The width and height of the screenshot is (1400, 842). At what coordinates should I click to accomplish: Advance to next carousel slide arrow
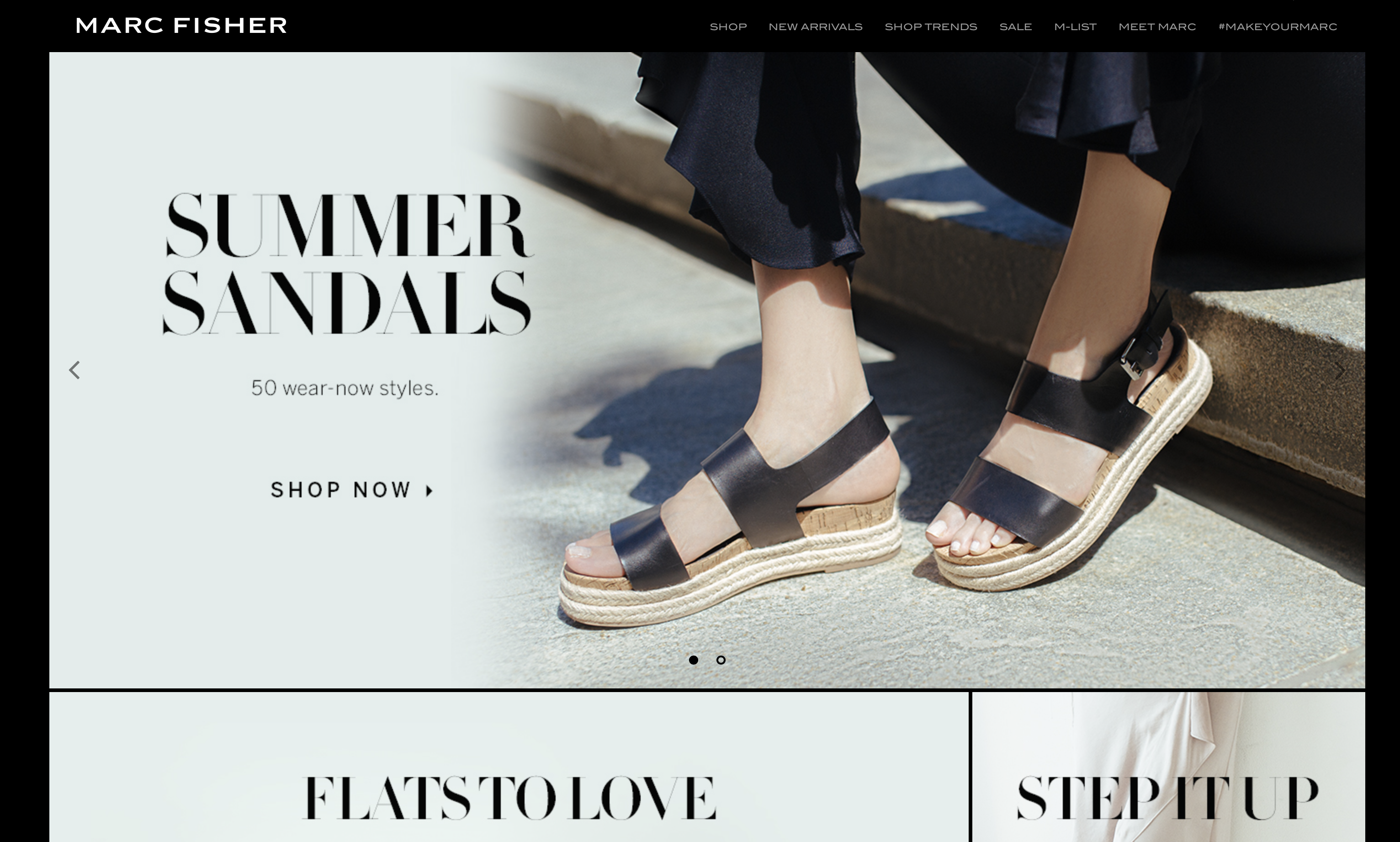click(1339, 371)
